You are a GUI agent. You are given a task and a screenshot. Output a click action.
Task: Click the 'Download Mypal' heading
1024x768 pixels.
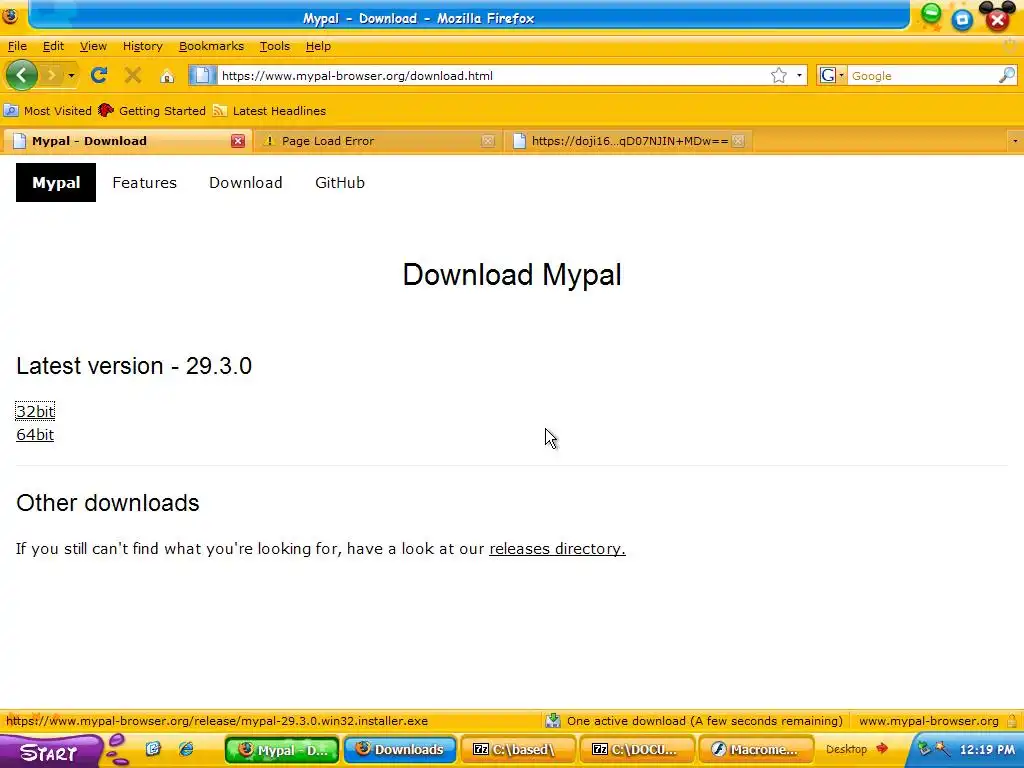512,274
